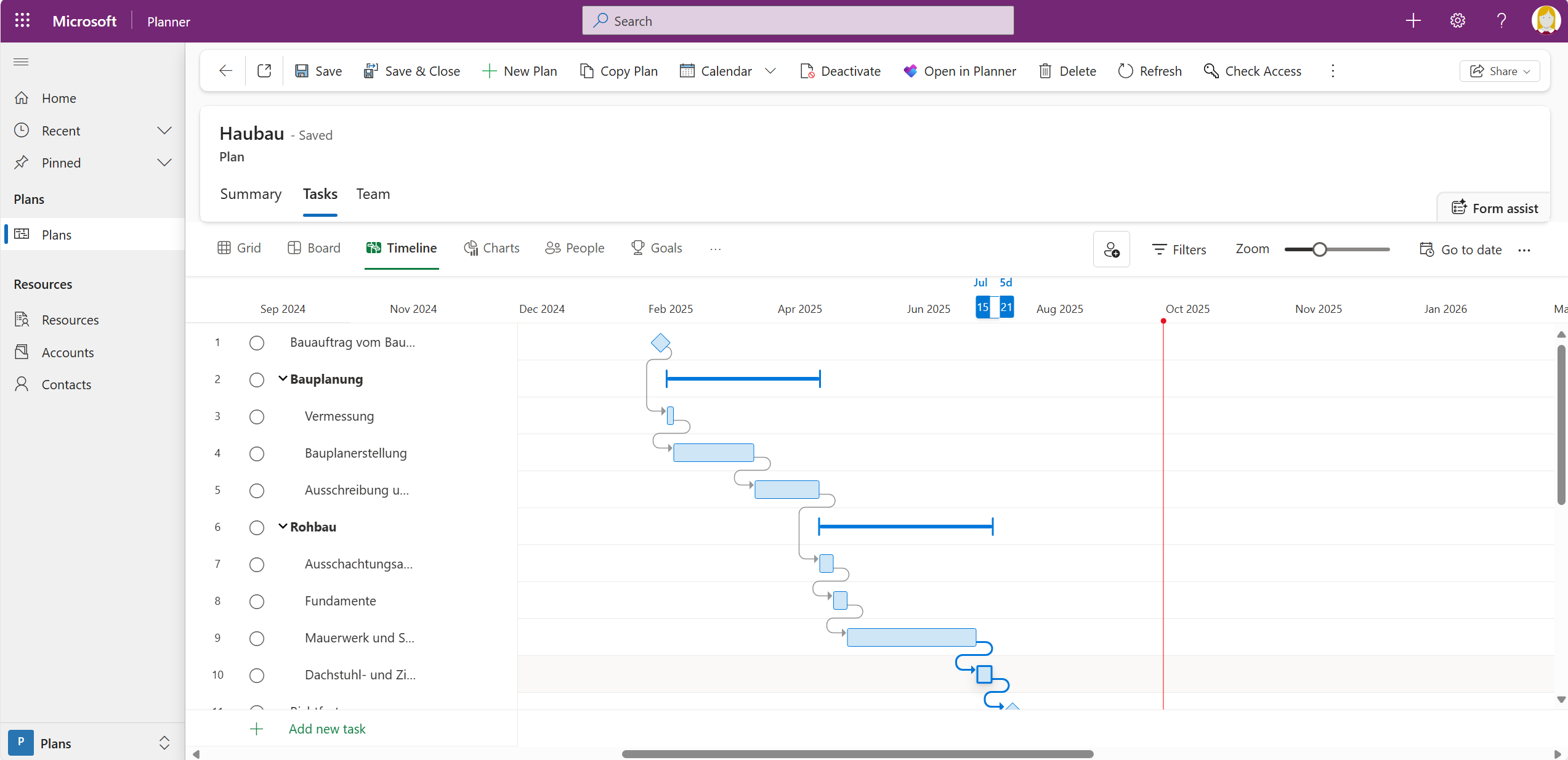Mark the Vermessung task complete
The image size is (1568, 760).
257,416
